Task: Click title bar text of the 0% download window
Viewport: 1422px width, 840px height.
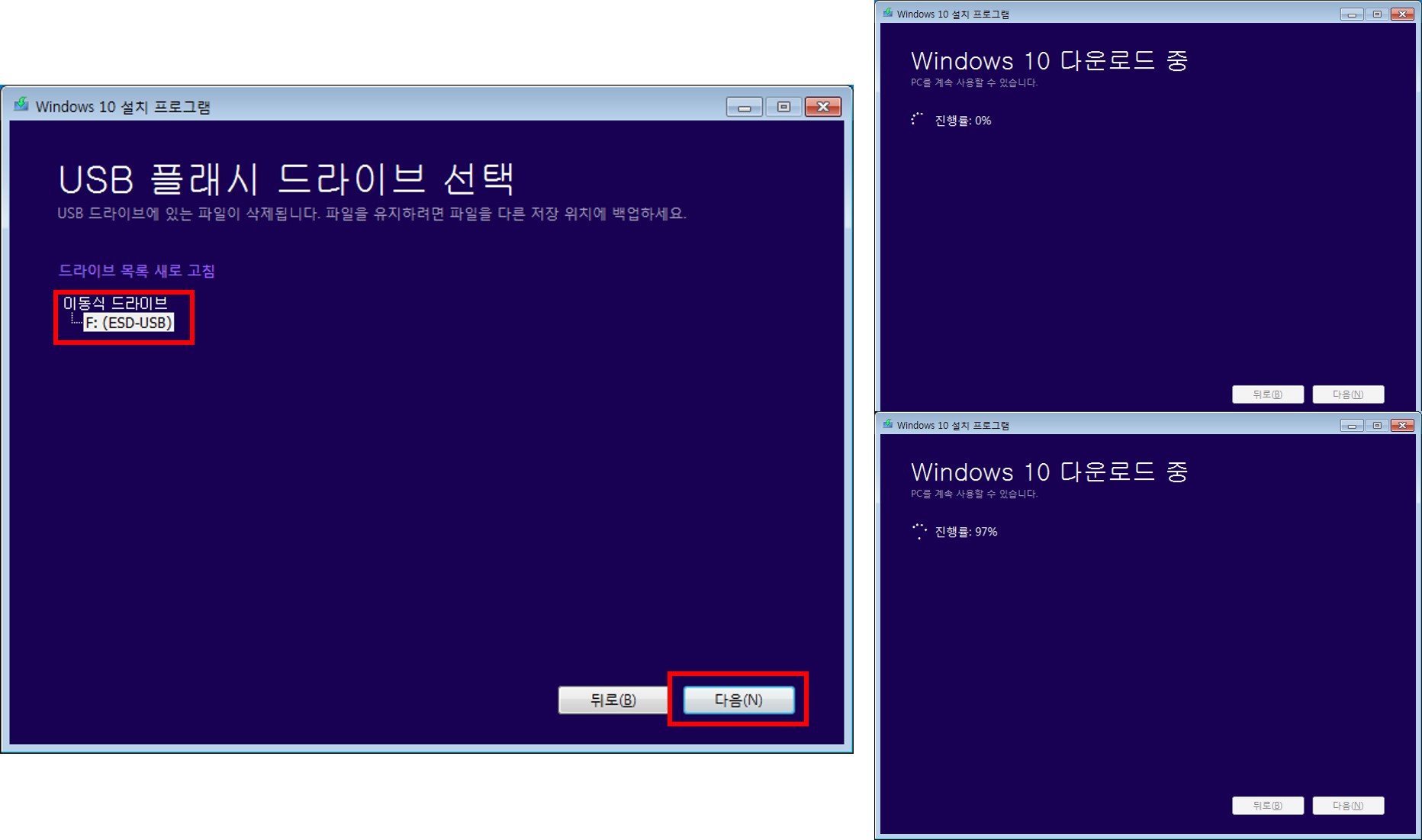Action: [x=953, y=14]
